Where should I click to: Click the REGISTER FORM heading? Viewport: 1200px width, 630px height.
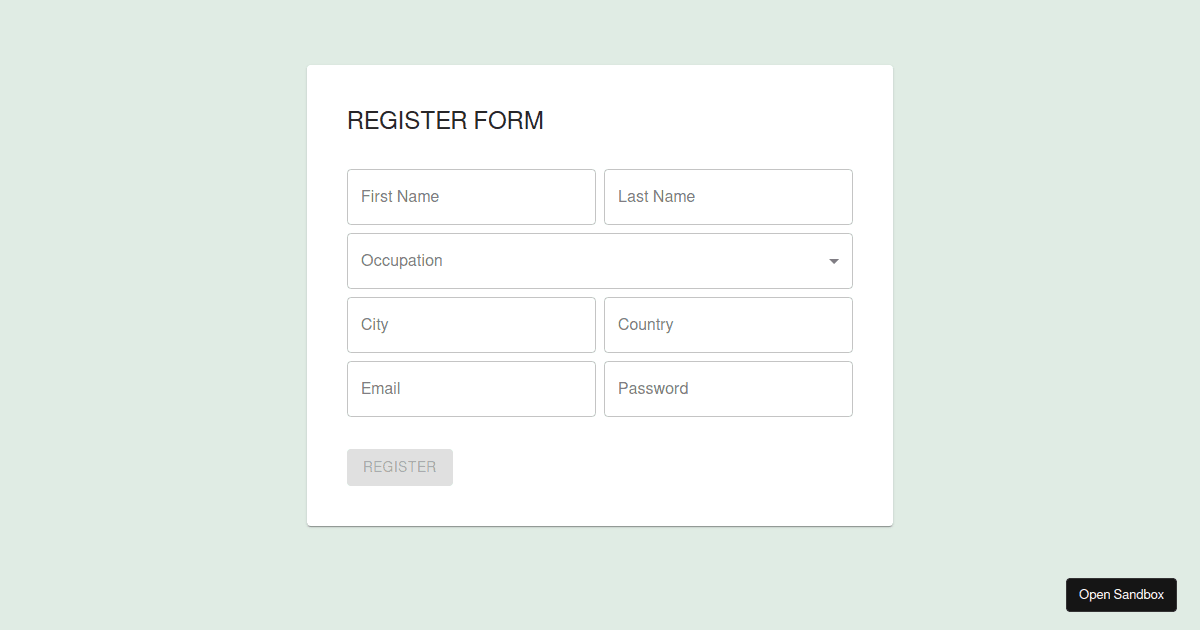(445, 120)
